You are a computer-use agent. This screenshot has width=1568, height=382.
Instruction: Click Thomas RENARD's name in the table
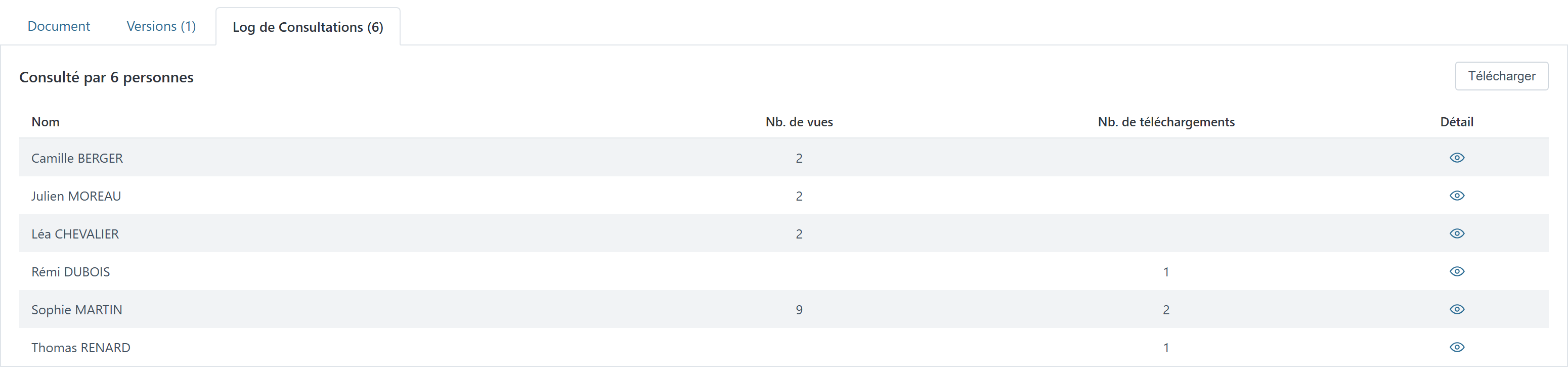[x=81, y=347]
